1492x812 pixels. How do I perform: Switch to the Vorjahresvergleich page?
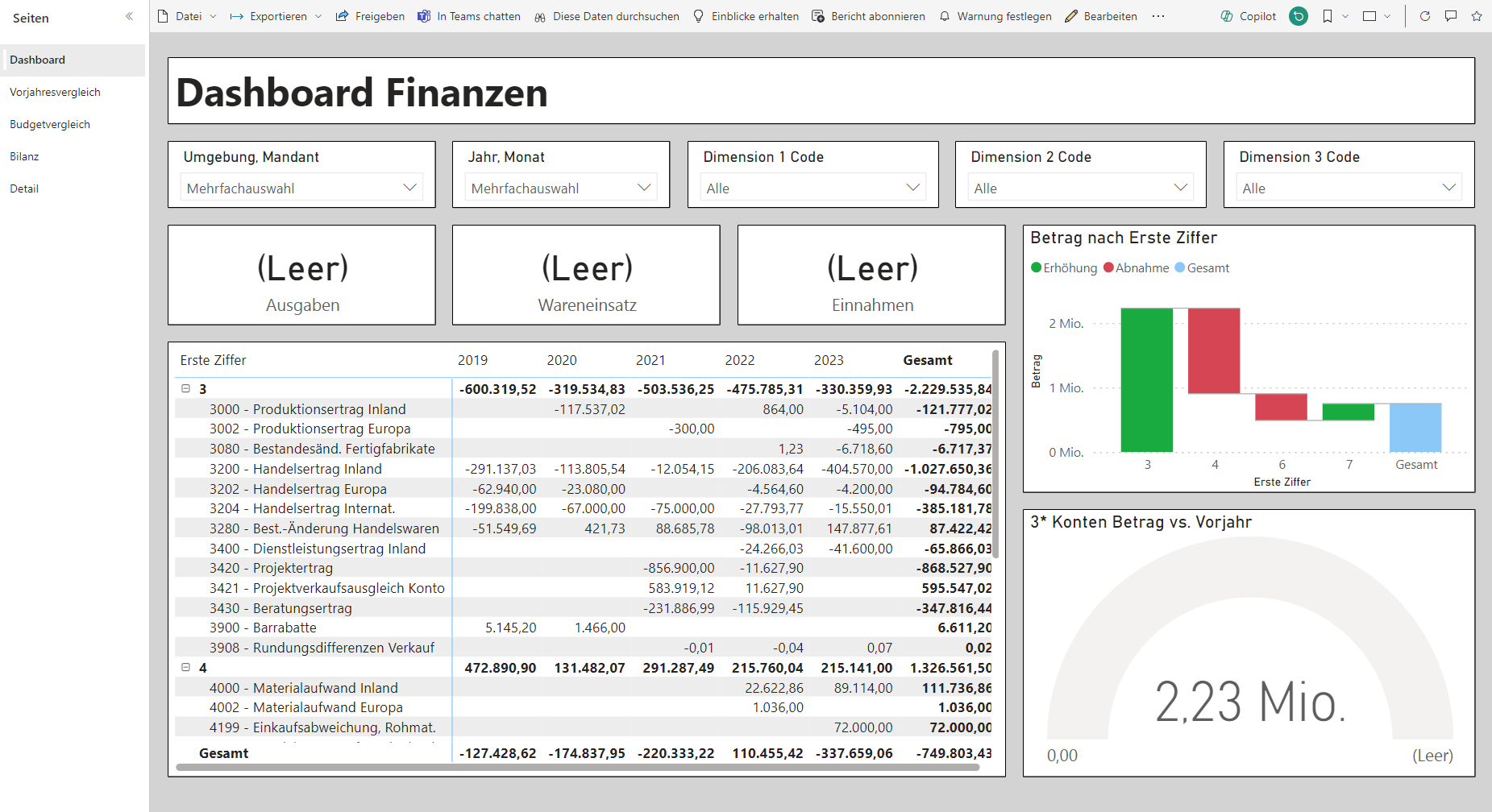55,92
